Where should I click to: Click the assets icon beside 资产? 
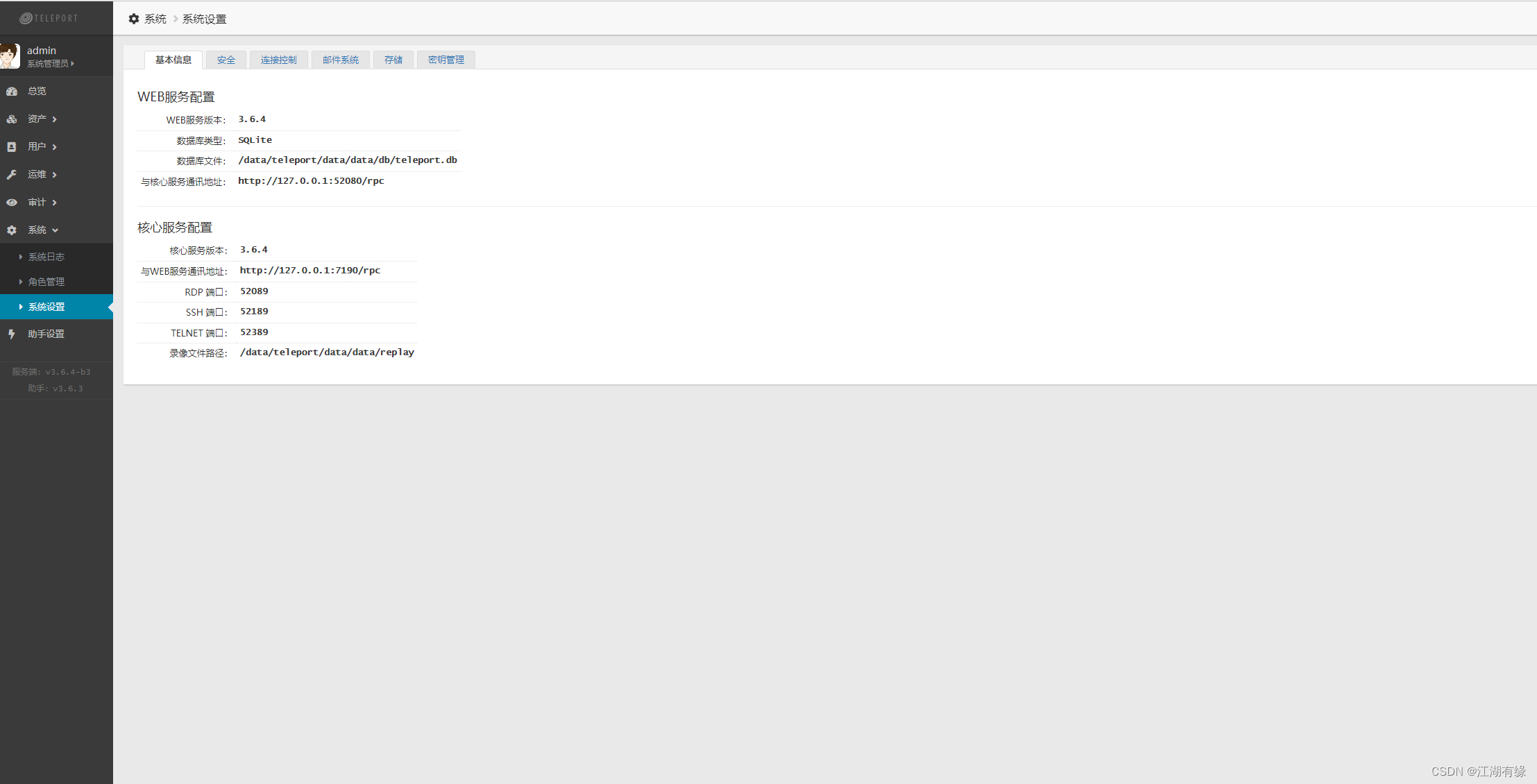(x=12, y=119)
